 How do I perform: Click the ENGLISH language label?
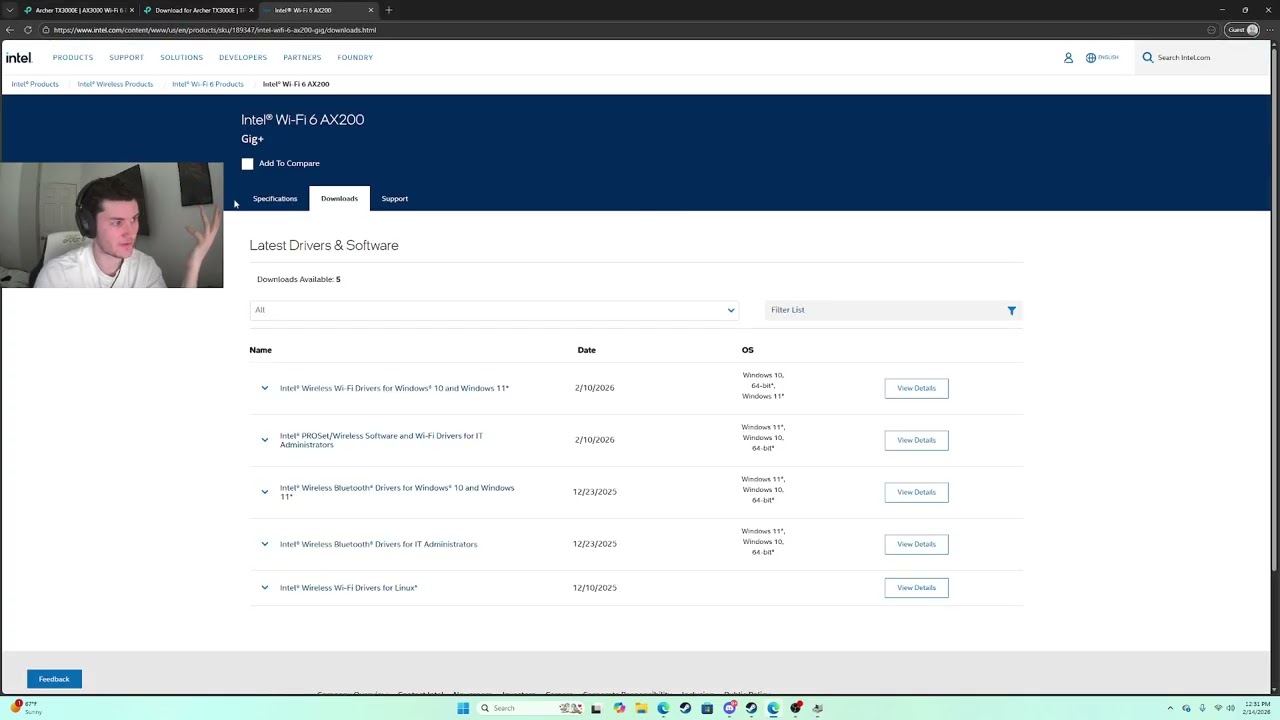click(x=1108, y=58)
